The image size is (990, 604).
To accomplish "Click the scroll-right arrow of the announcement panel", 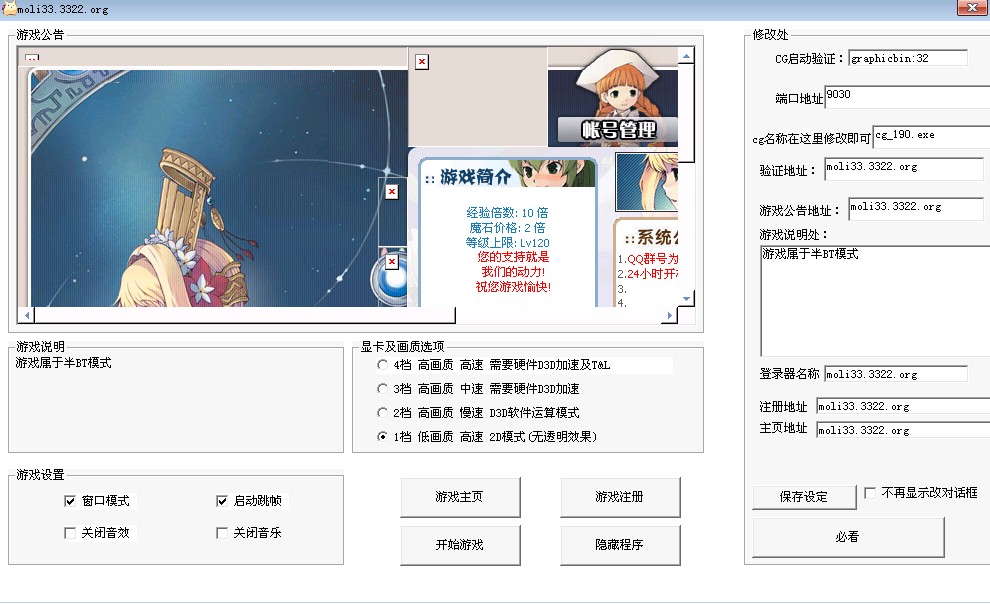I will (x=668, y=316).
